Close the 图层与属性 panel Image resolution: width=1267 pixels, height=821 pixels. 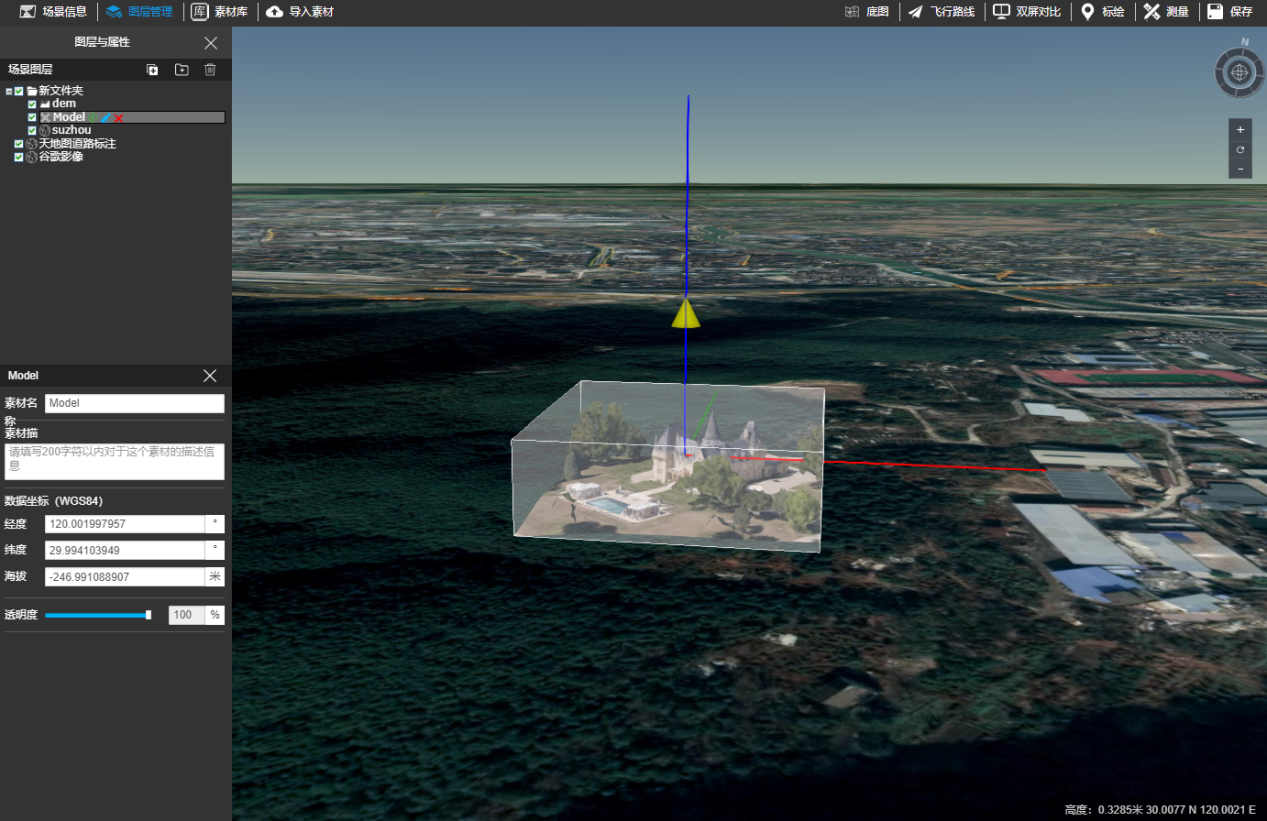[210, 43]
